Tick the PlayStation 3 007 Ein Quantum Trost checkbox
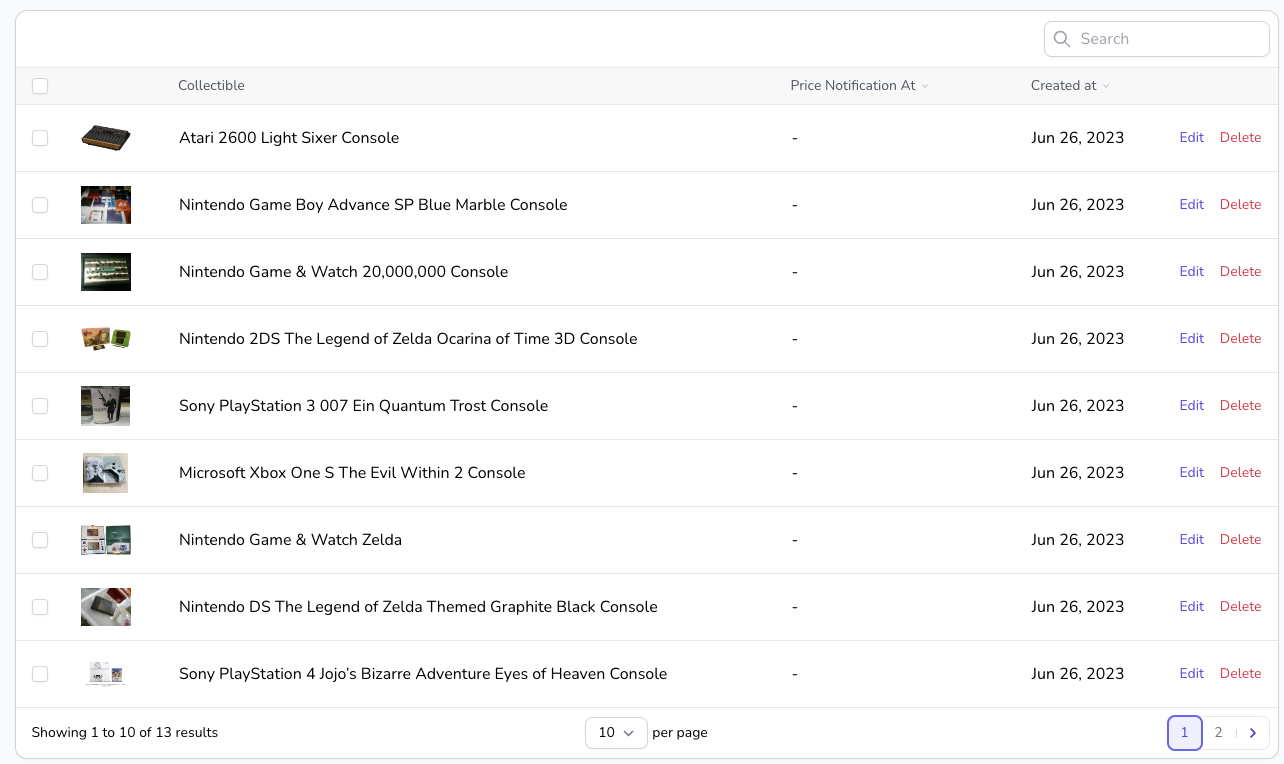 (40, 406)
